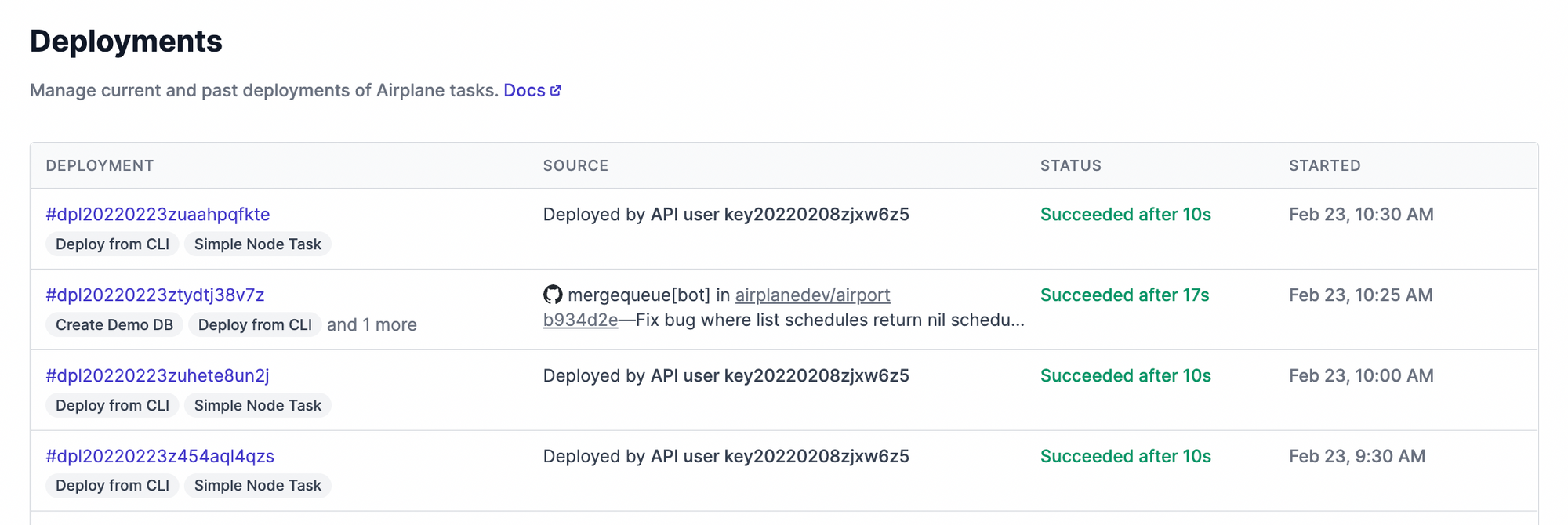Screen dimensions: 1568x525
Task: Click the mergequeue[bot] author text
Action: [x=639, y=295]
